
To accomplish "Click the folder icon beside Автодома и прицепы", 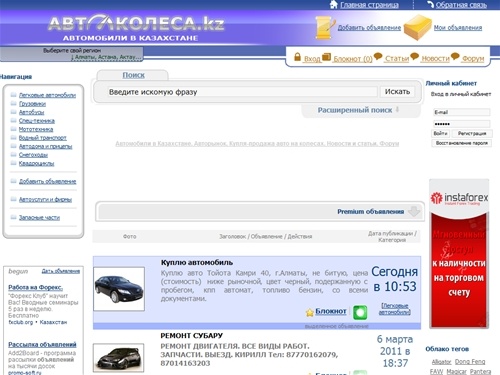I will (14, 146).
